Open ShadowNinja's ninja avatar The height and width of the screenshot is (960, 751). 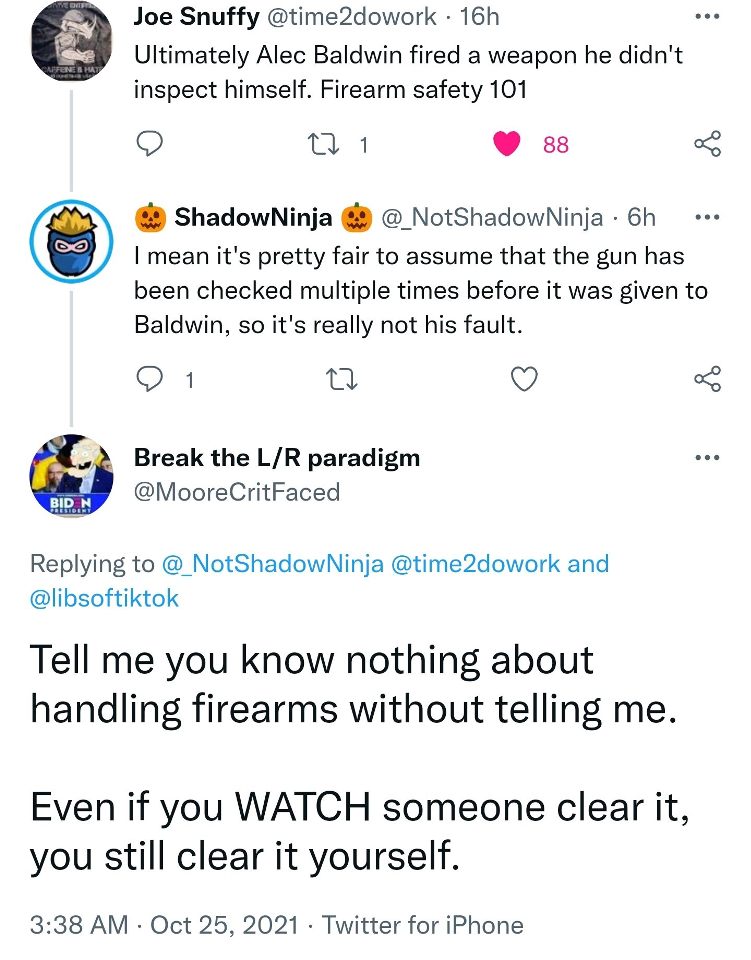tap(70, 244)
